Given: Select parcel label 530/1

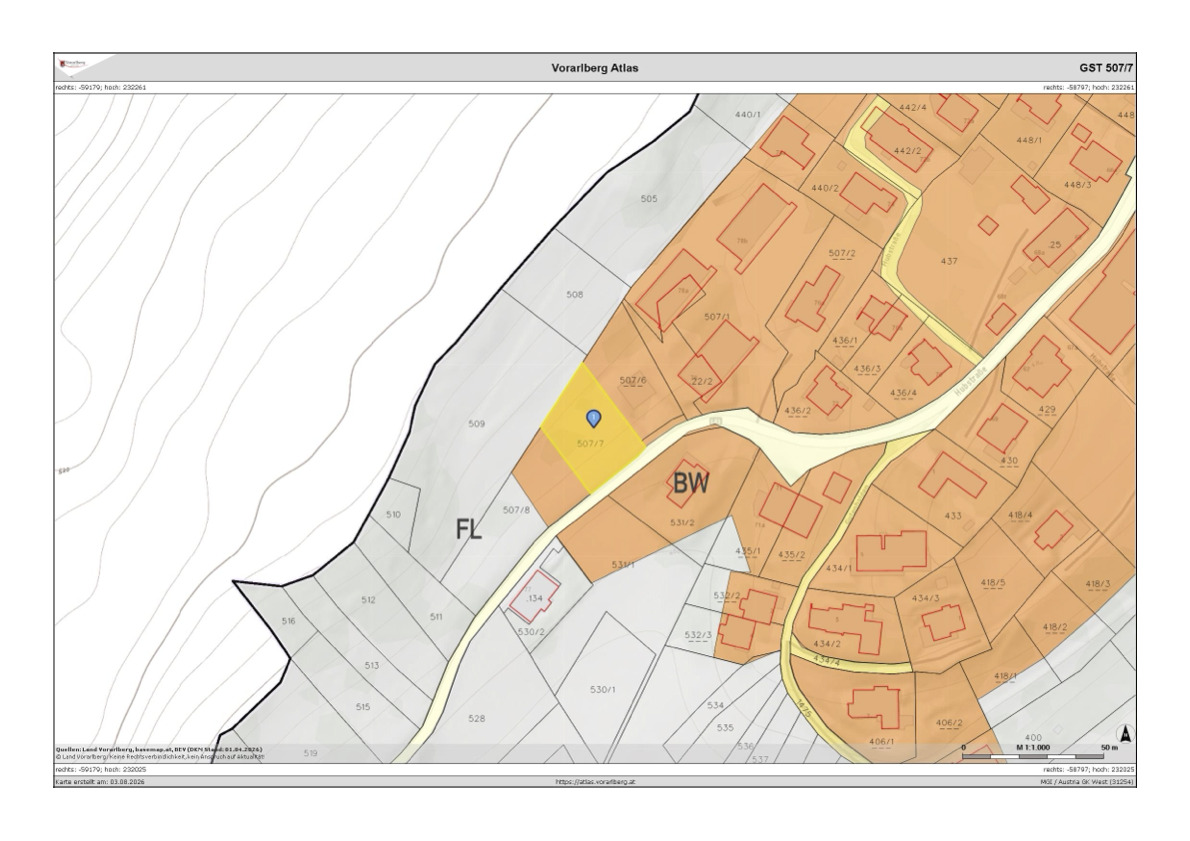Looking at the screenshot, I should pyautogui.click(x=603, y=689).
